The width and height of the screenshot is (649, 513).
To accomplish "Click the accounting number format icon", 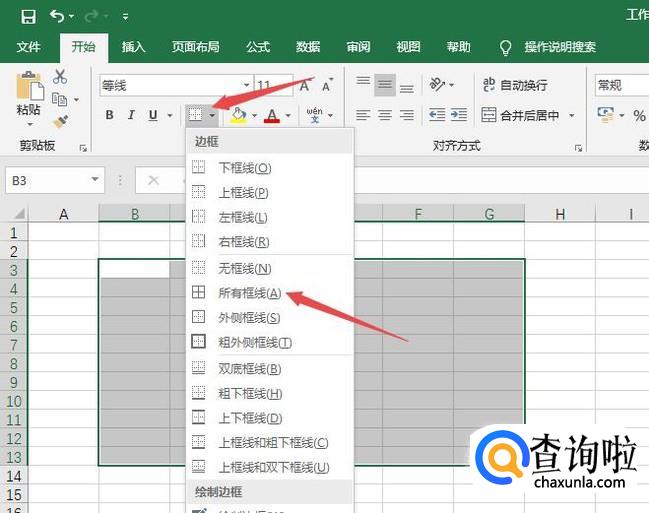I will tap(606, 115).
